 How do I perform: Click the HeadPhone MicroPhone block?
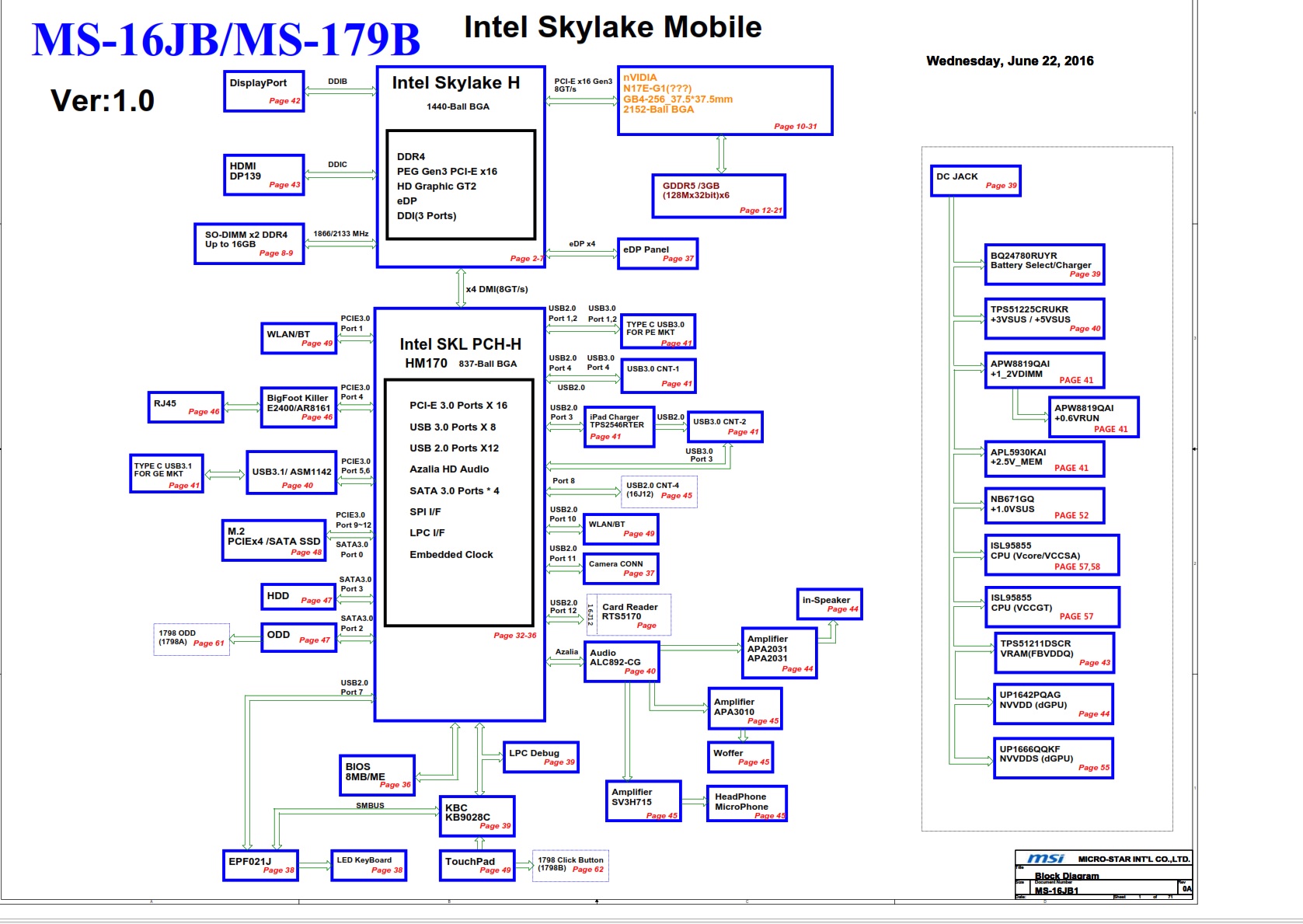coord(747,803)
